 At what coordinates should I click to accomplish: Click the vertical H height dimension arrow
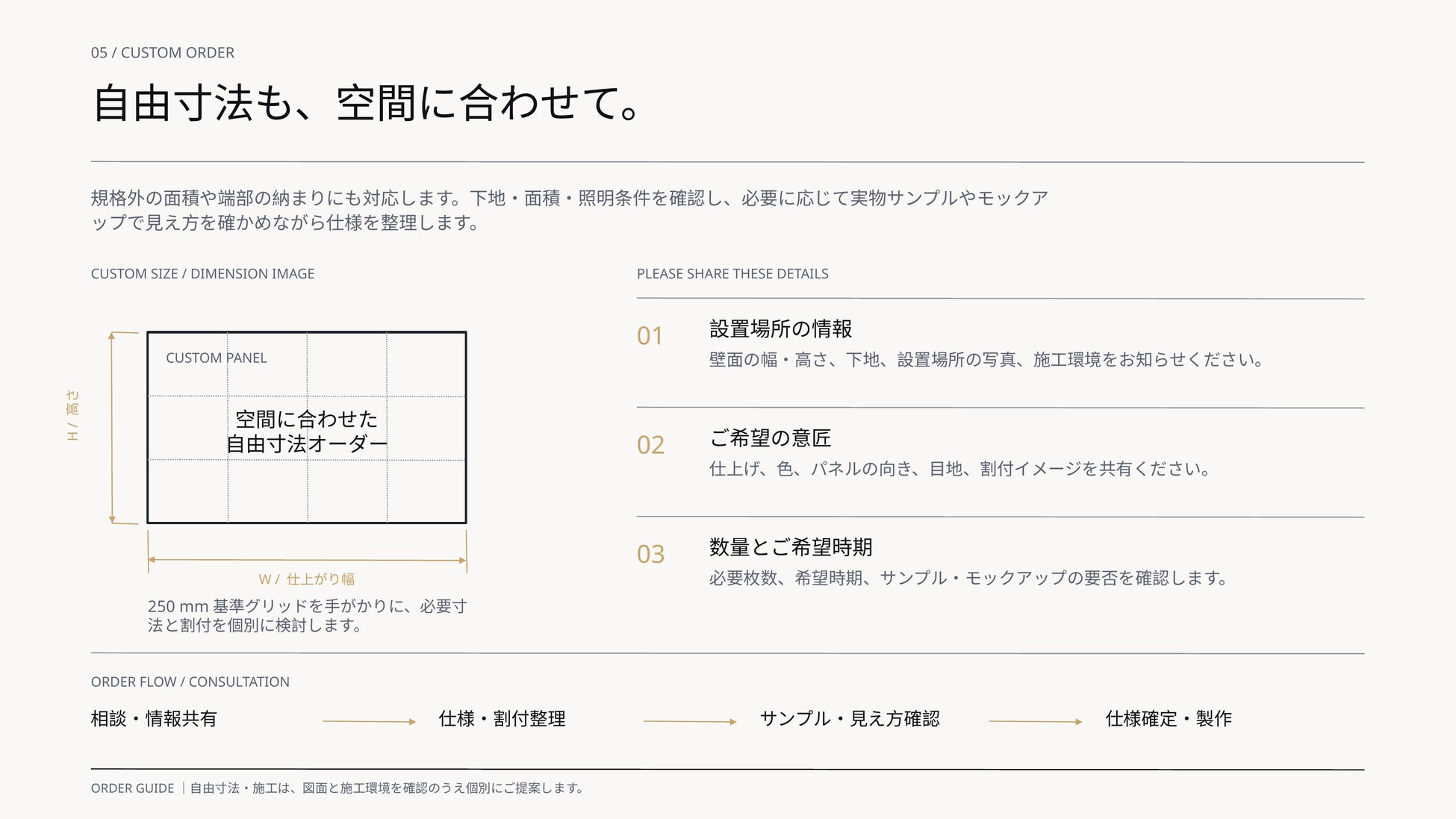coord(112,427)
